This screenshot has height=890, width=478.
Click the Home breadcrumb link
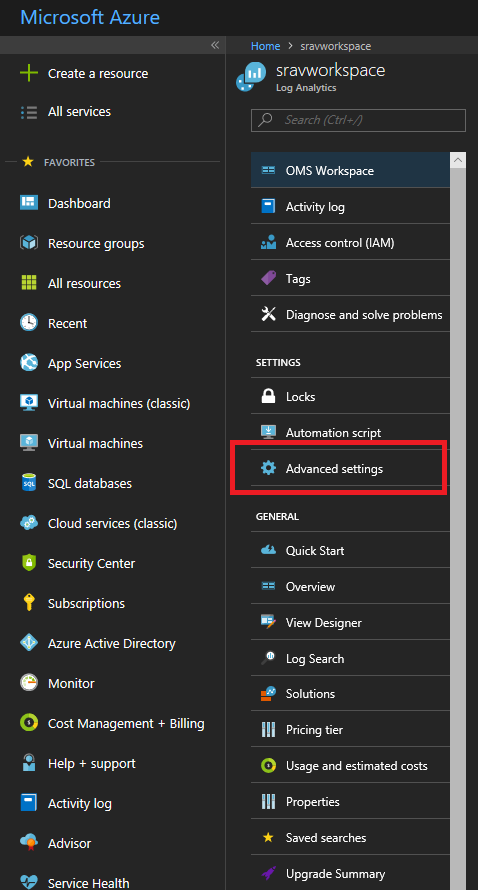coord(265,46)
